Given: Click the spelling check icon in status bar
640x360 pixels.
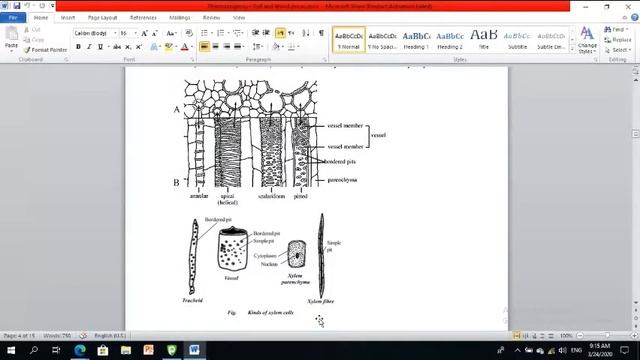Looking at the screenshot, I should (x=83, y=336).
